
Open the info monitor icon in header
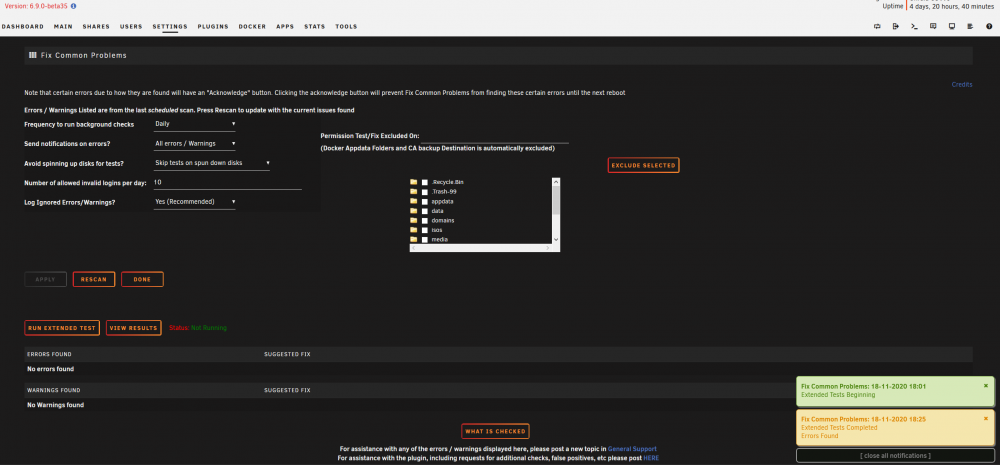(x=952, y=27)
